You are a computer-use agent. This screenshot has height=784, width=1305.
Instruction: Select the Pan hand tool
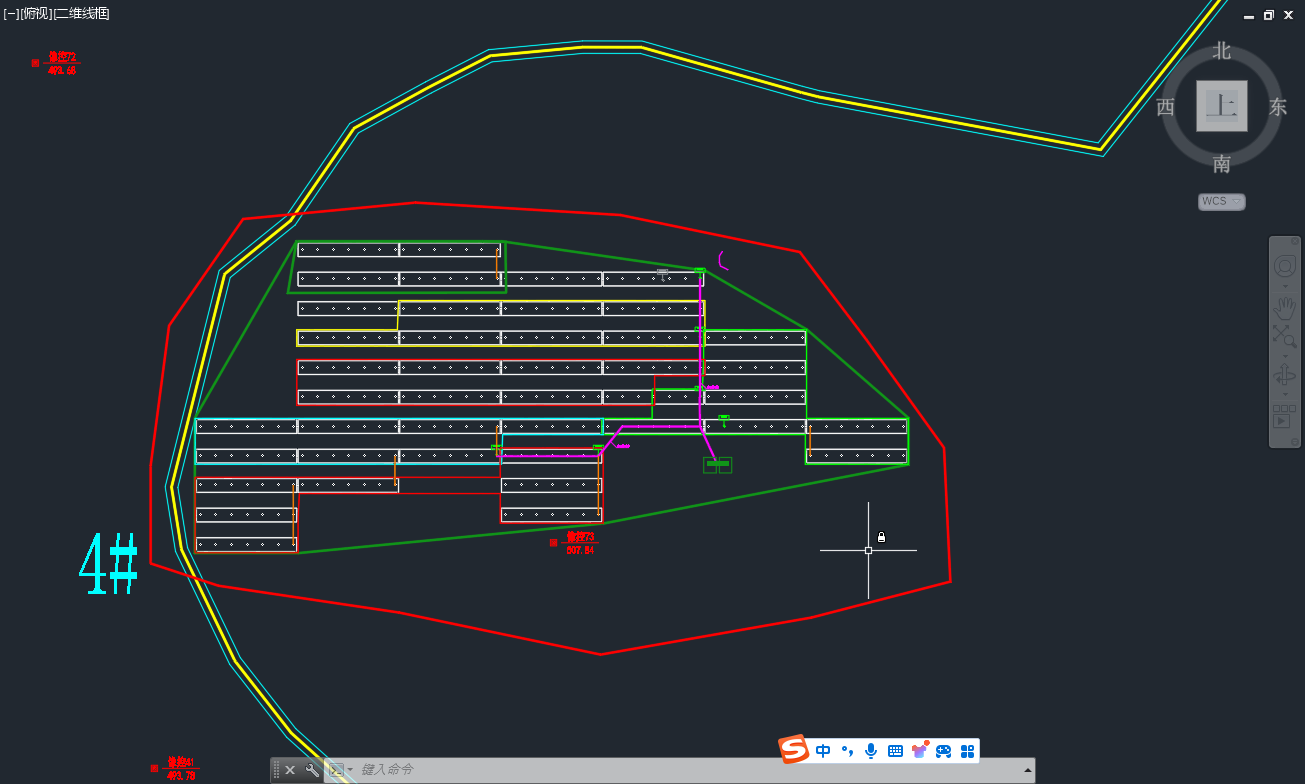(1284, 306)
